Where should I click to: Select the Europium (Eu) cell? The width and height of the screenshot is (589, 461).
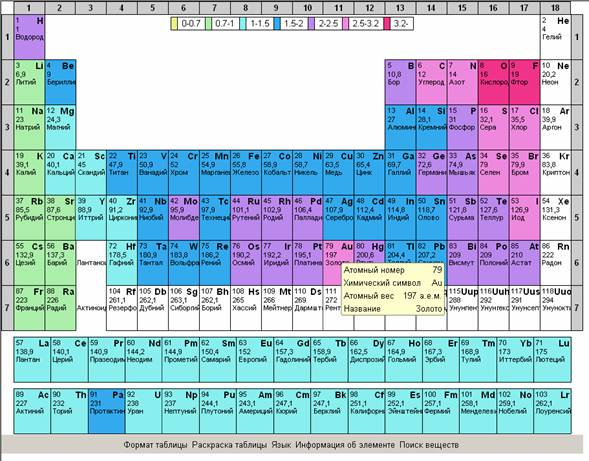pyautogui.click(x=255, y=359)
